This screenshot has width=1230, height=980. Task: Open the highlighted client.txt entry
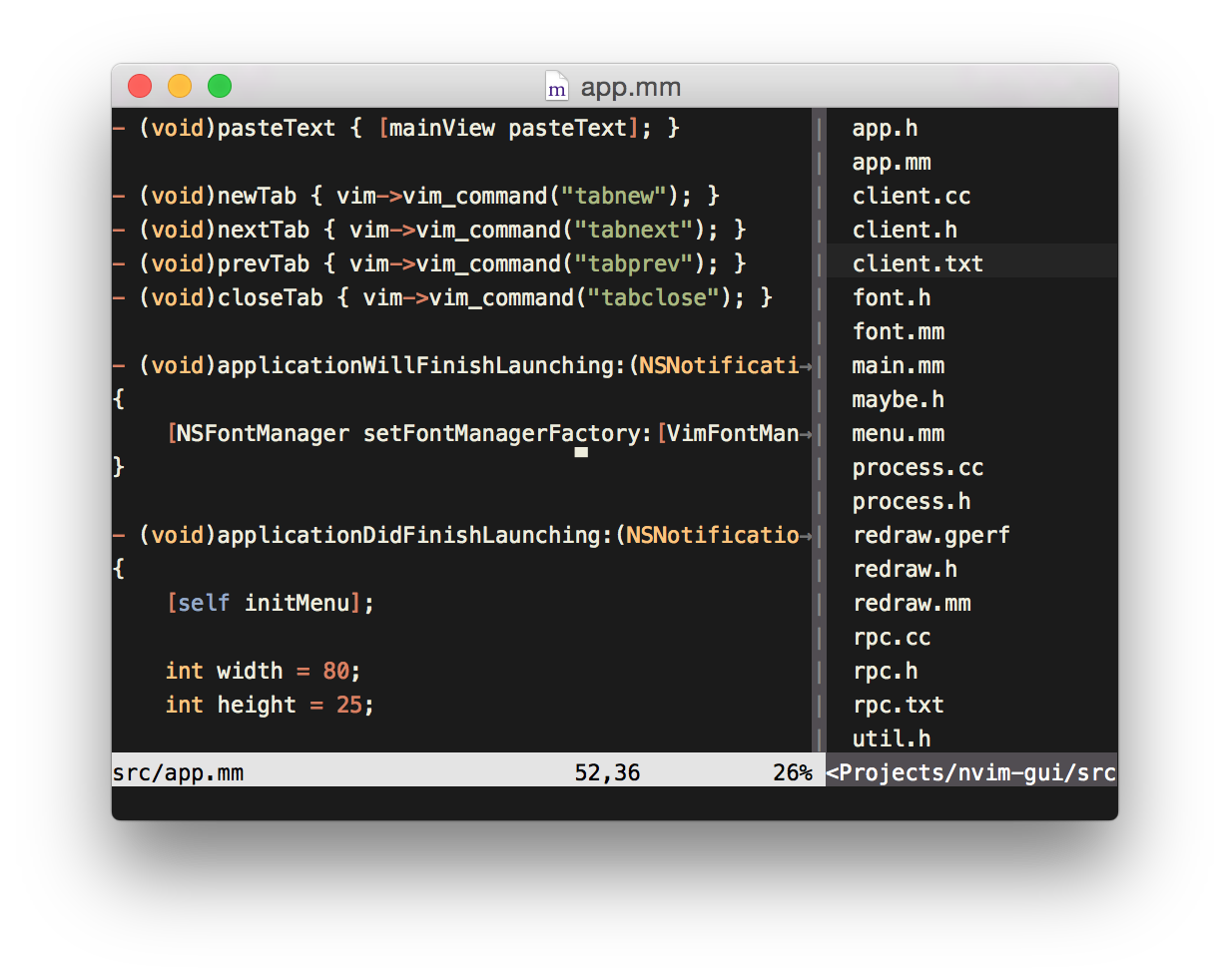[x=918, y=263]
